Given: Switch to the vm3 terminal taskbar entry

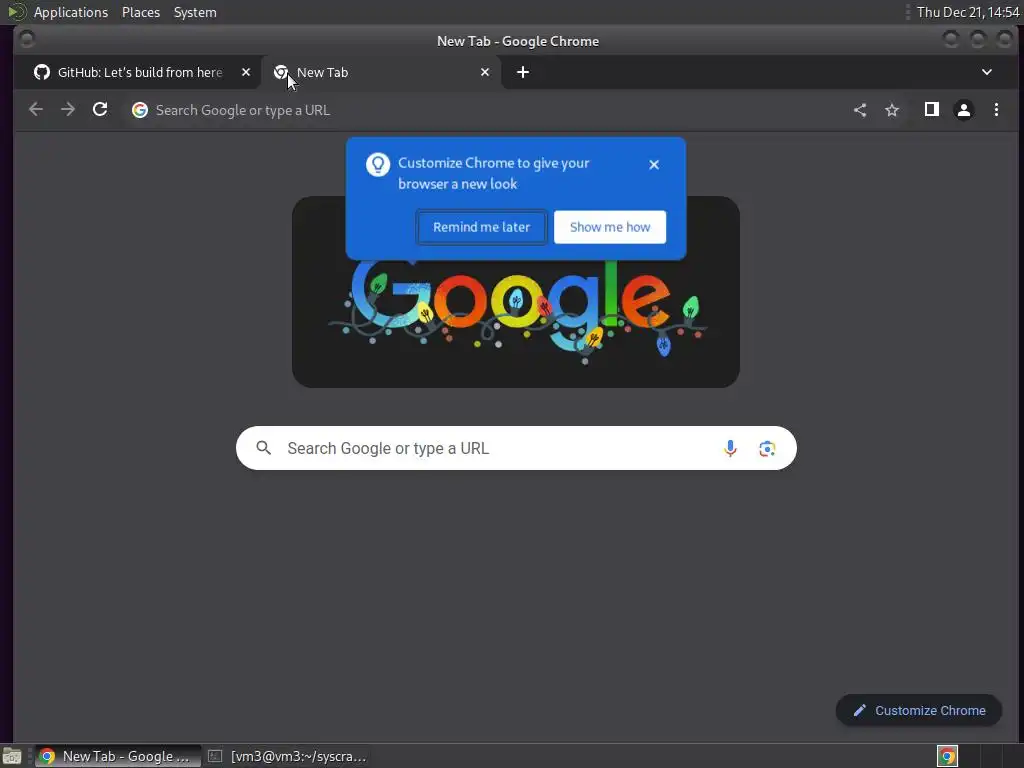Looking at the screenshot, I should pyautogui.click(x=287, y=756).
